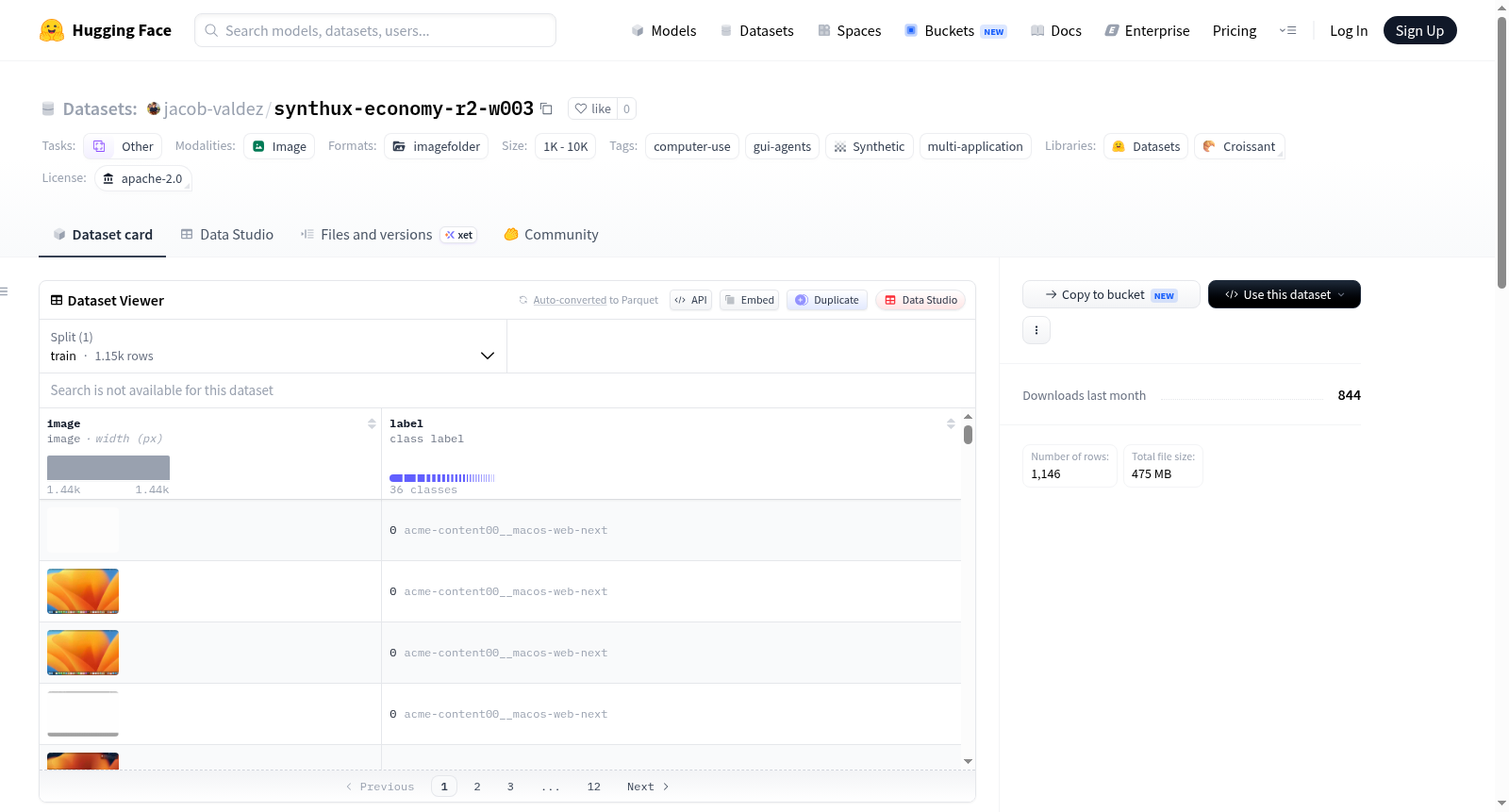1509x812 pixels.
Task: Click the Image modality tag
Action: (279, 146)
